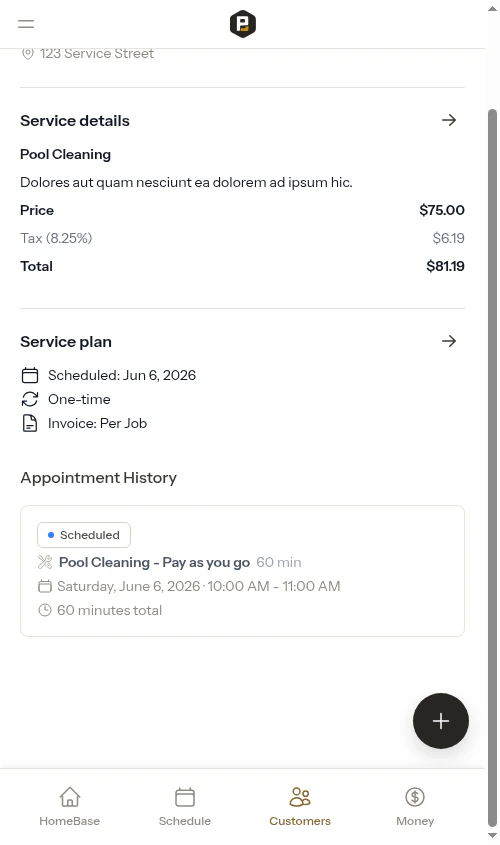The height and width of the screenshot is (845, 500).
Task: Click the calendar icon beside Scheduled date
Action: (x=30, y=375)
